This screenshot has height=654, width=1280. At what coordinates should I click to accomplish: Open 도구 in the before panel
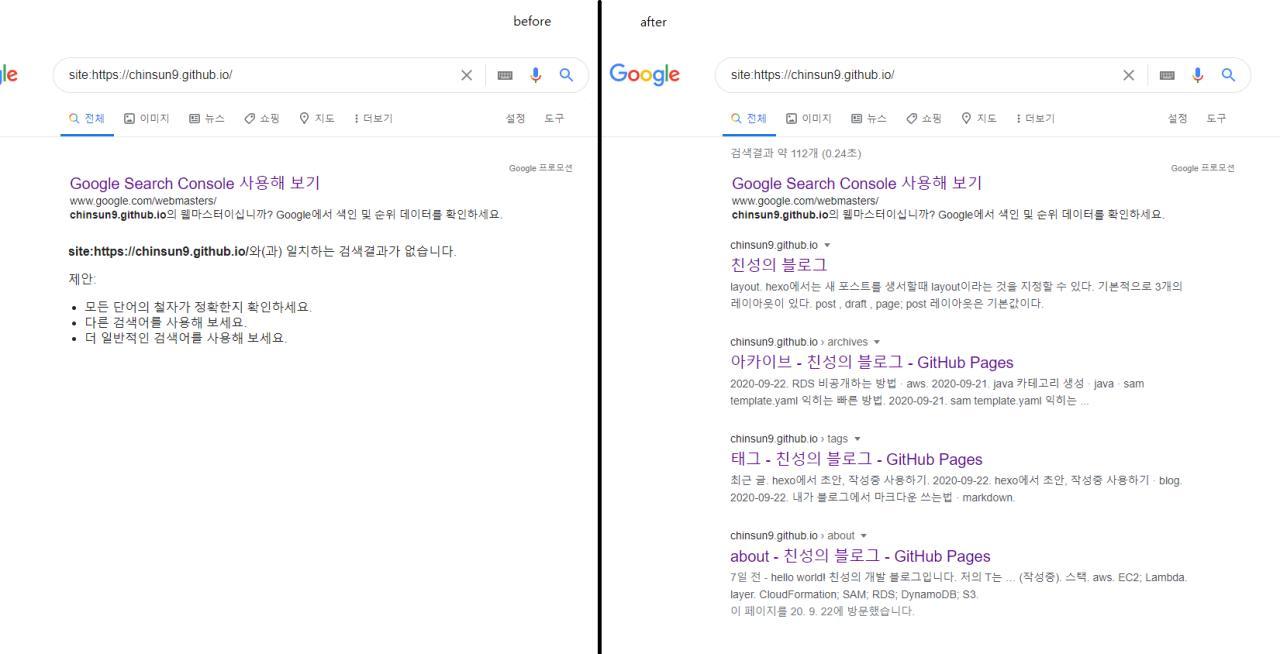point(554,118)
